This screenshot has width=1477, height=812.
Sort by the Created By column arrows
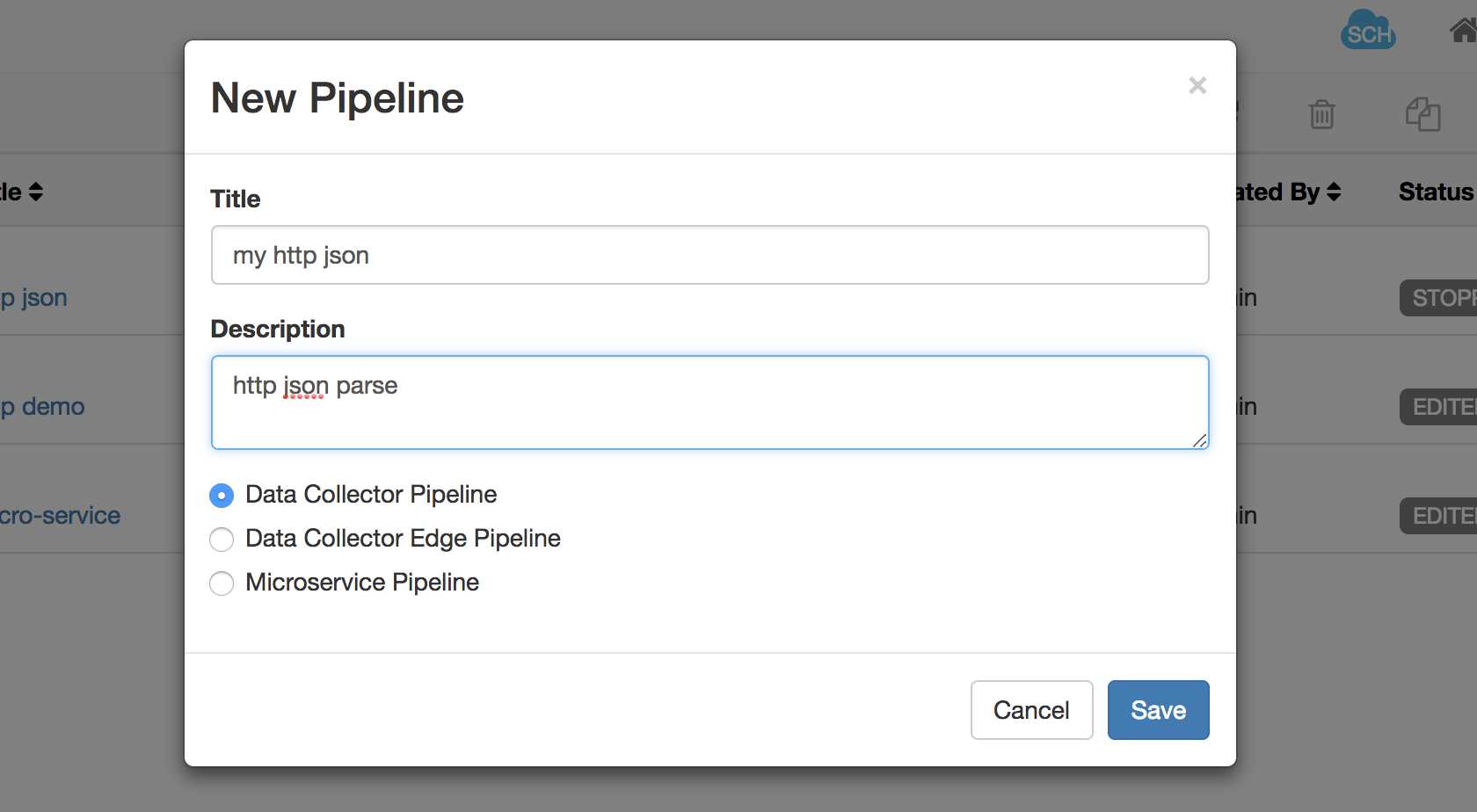pyautogui.click(x=1334, y=192)
